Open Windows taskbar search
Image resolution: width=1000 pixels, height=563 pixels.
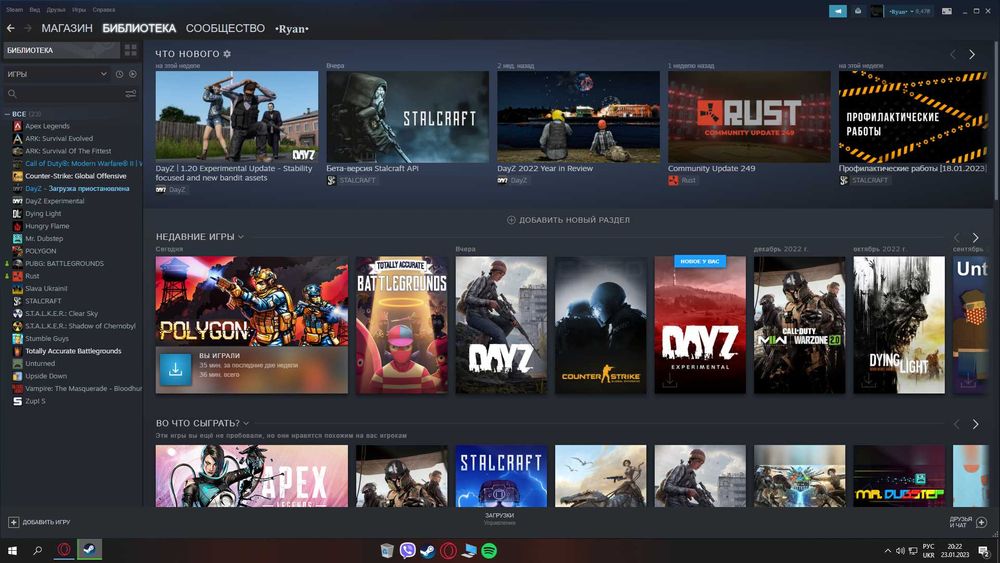tap(38, 550)
